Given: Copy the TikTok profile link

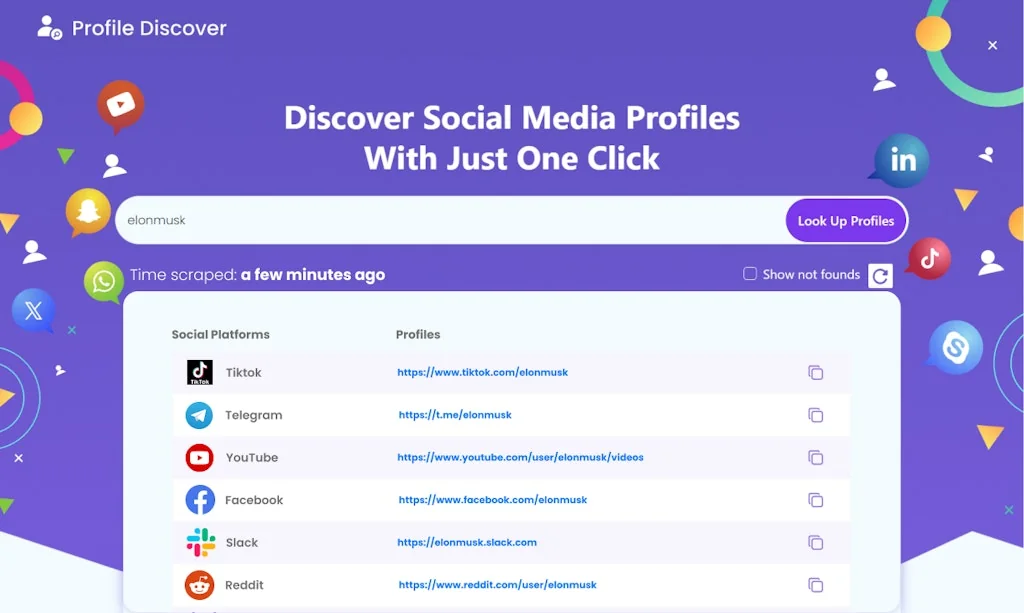Looking at the screenshot, I should tap(816, 372).
